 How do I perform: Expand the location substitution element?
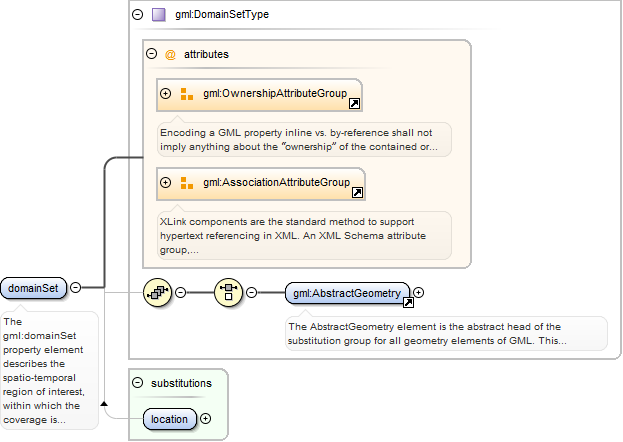(206, 419)
